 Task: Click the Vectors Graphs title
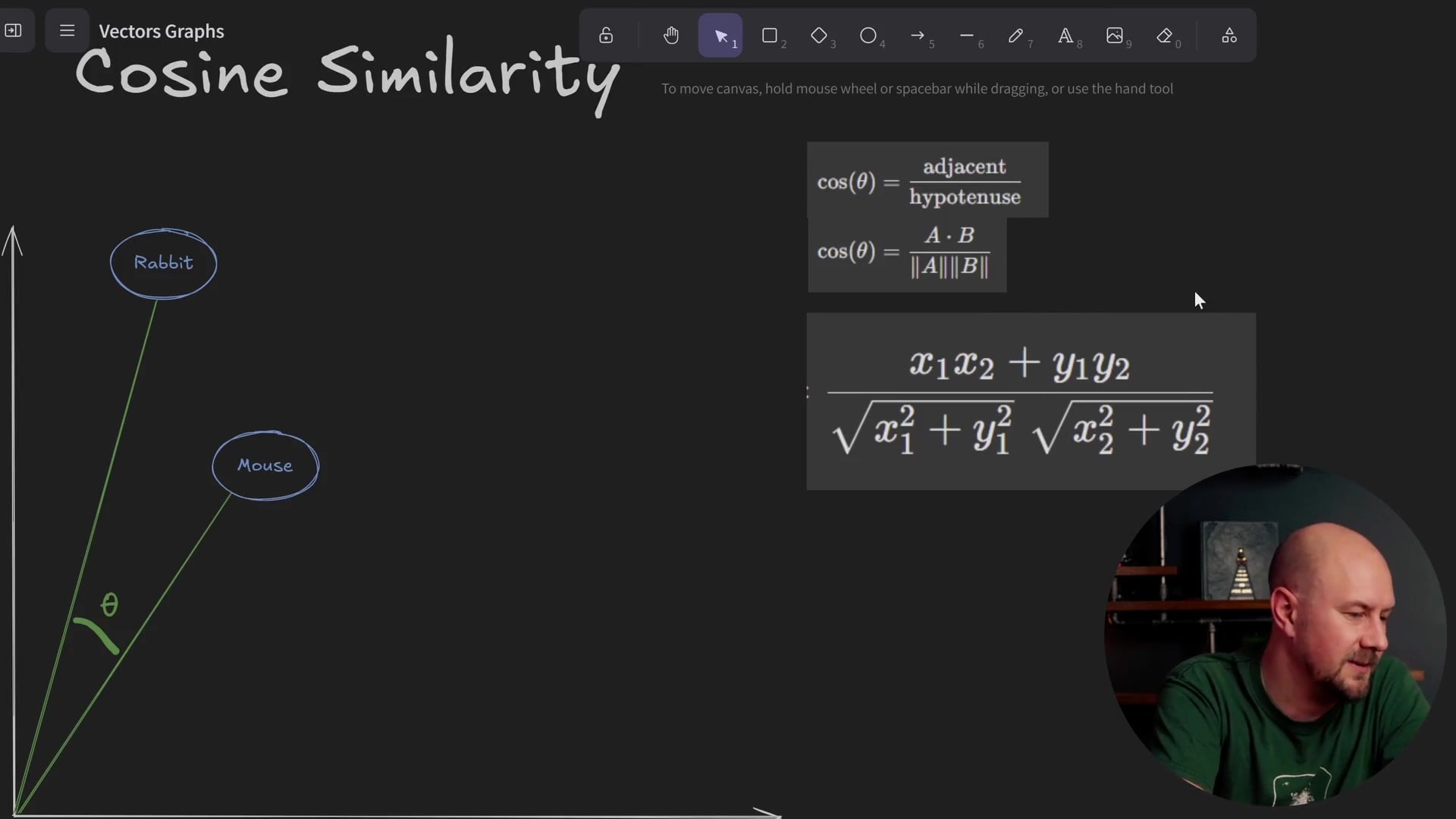[162, 31]
